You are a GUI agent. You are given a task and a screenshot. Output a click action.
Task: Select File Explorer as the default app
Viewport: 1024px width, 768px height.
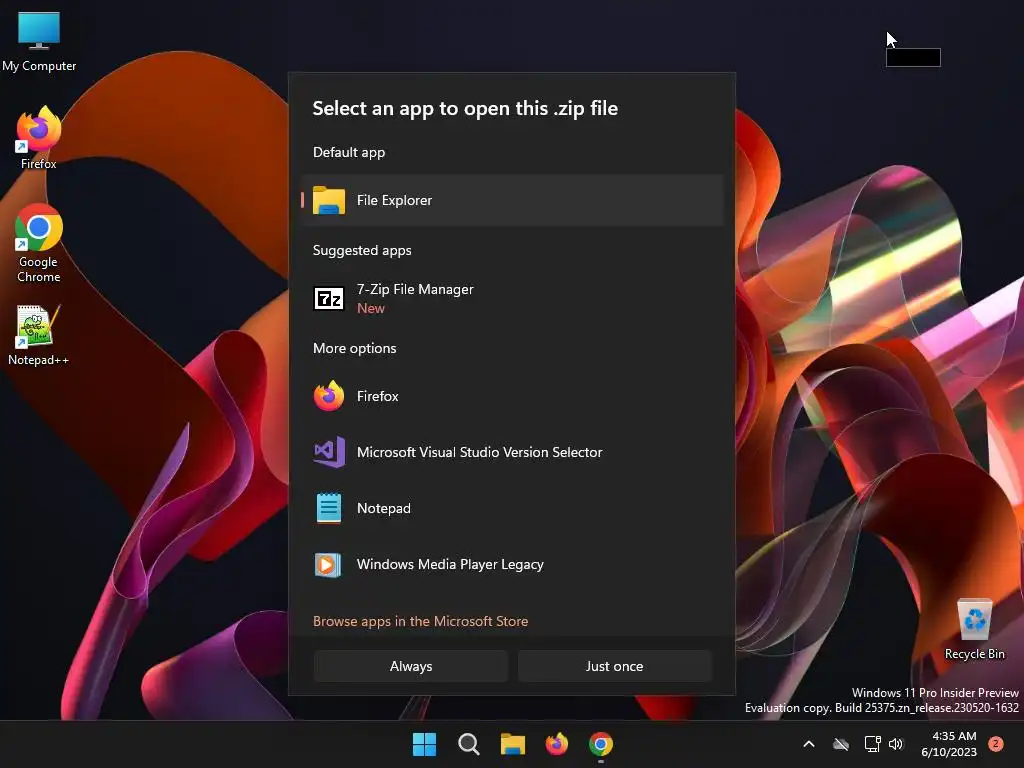[513, 200]
